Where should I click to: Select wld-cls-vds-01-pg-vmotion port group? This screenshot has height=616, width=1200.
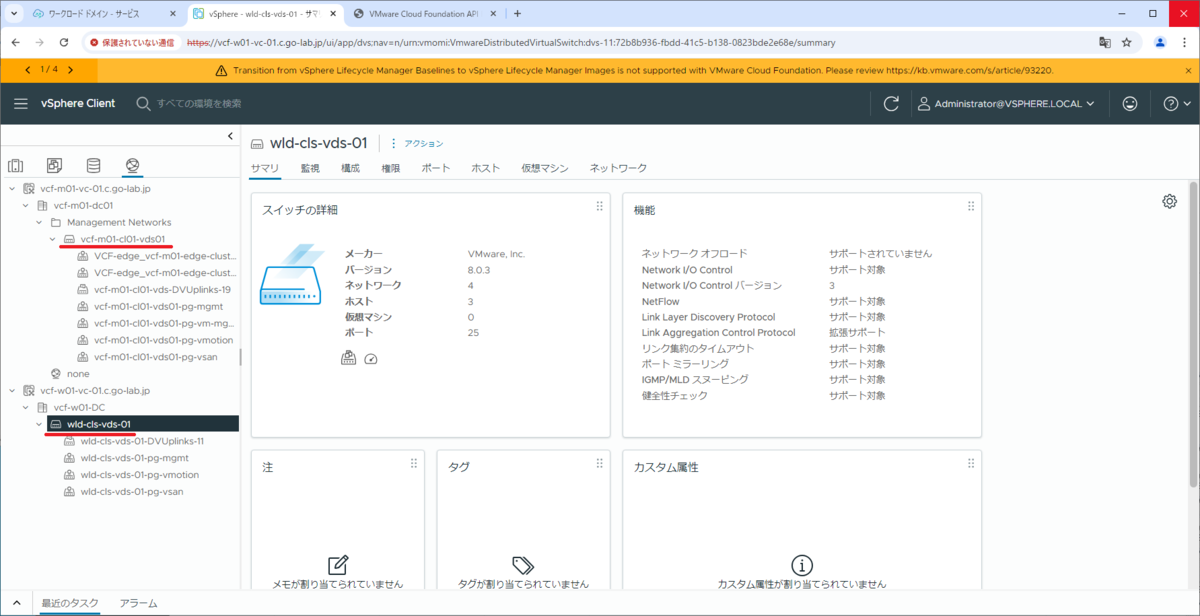pyautogui.click(x=139, y=475)
